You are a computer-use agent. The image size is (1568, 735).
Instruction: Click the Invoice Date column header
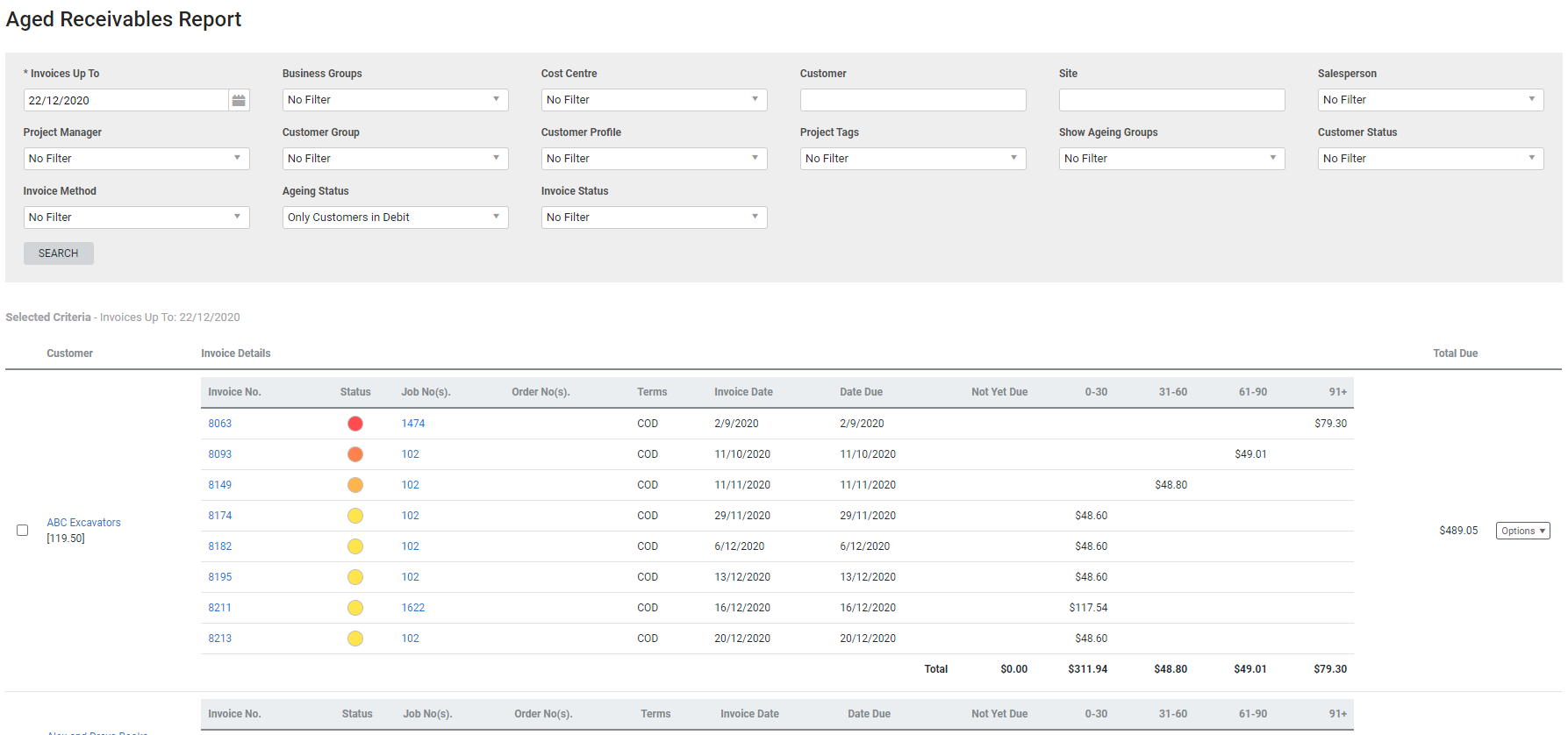click(x=743, y=392)
